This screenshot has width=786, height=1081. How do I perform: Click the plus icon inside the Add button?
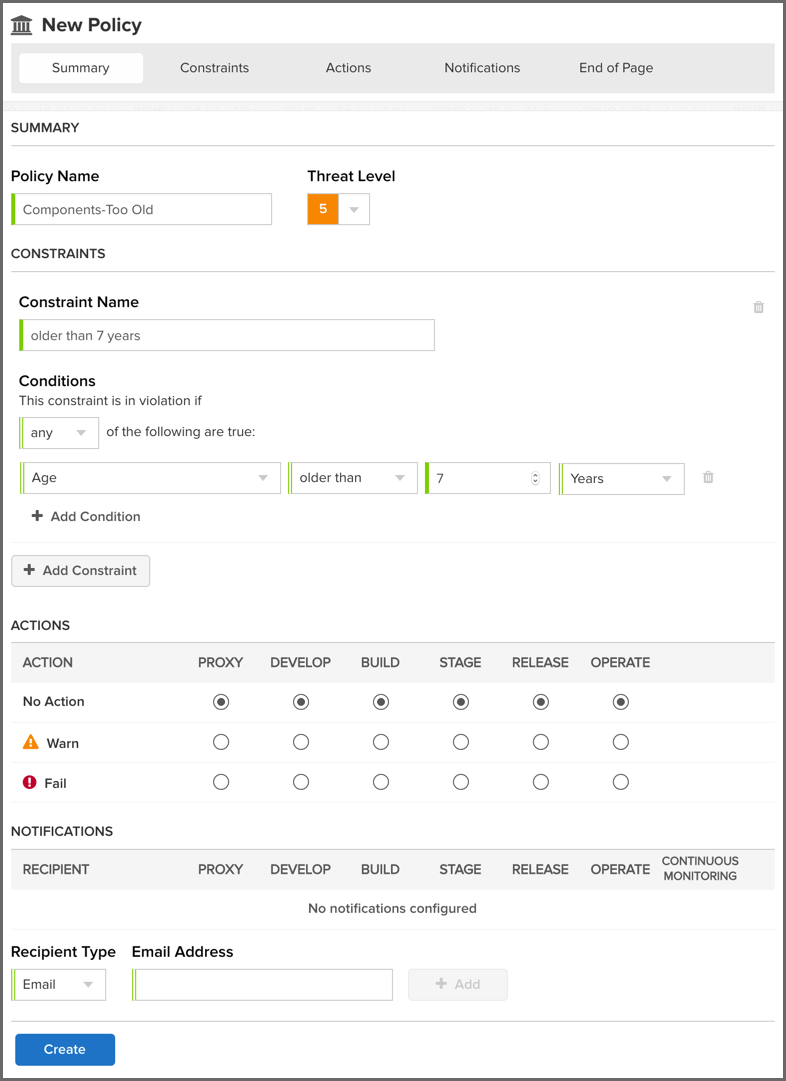pyautogui.click(x=444, y=984)
